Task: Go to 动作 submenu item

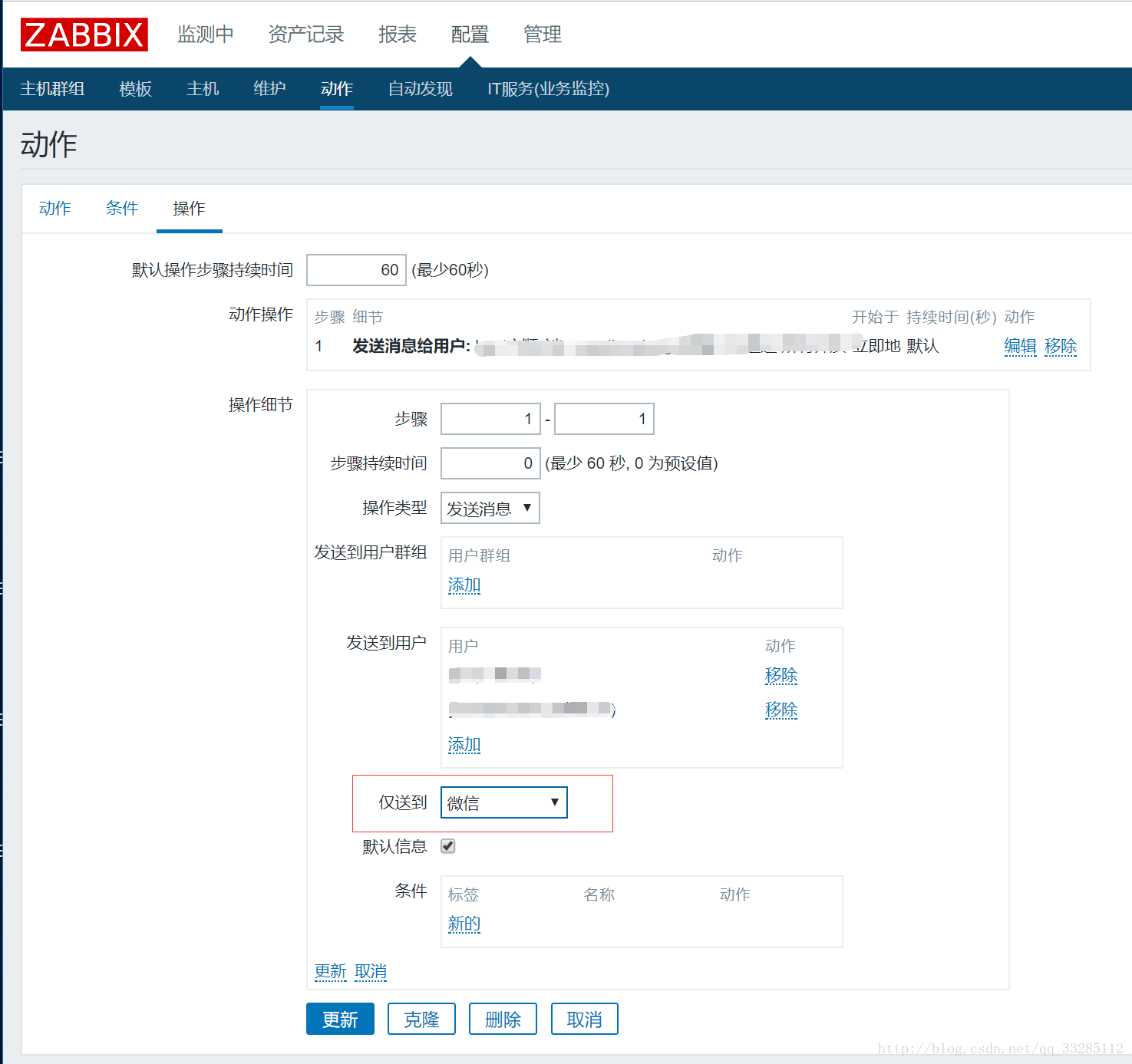Action: [x=337, y=89]
